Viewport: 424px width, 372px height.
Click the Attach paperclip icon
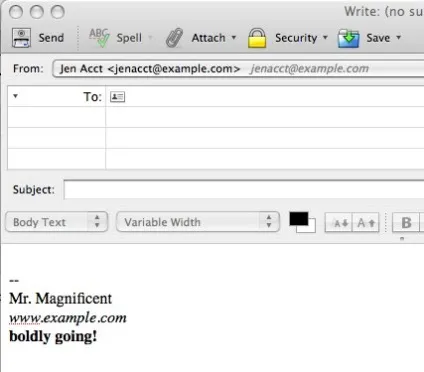(x=175, y=38)
